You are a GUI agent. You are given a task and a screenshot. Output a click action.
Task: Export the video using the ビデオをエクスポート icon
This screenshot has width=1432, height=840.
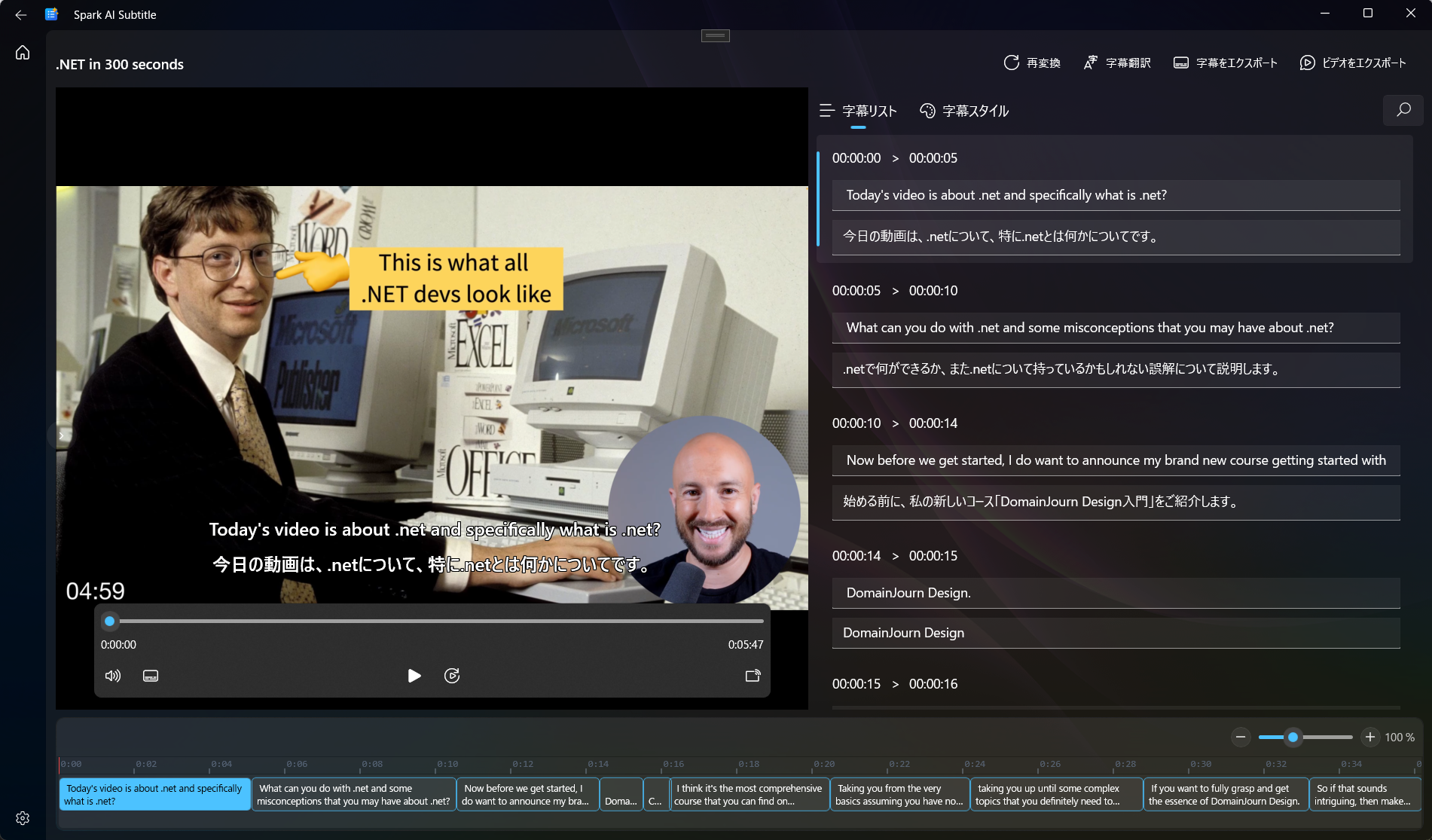tap(1307, 63)
